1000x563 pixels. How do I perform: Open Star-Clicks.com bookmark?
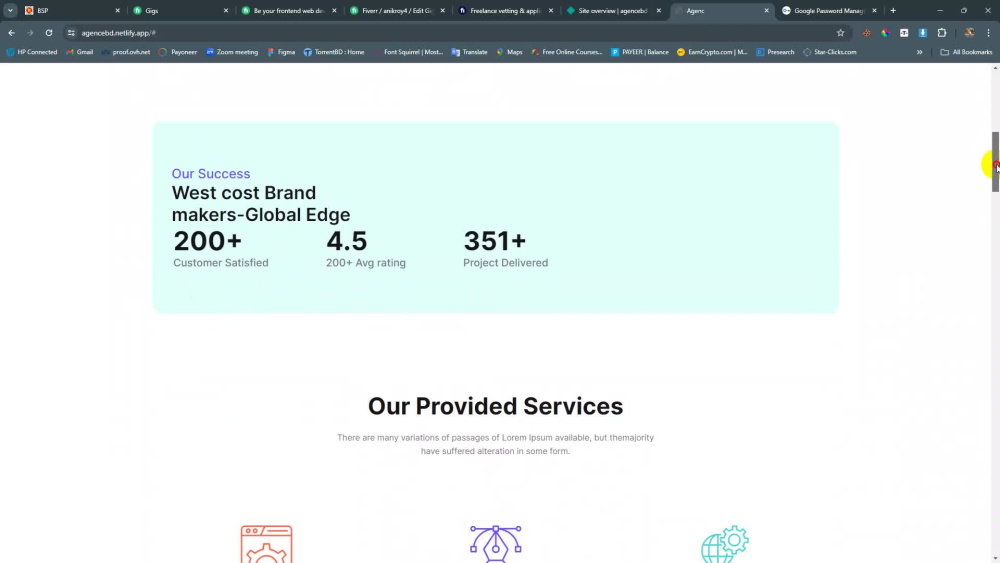click(830, 52)
